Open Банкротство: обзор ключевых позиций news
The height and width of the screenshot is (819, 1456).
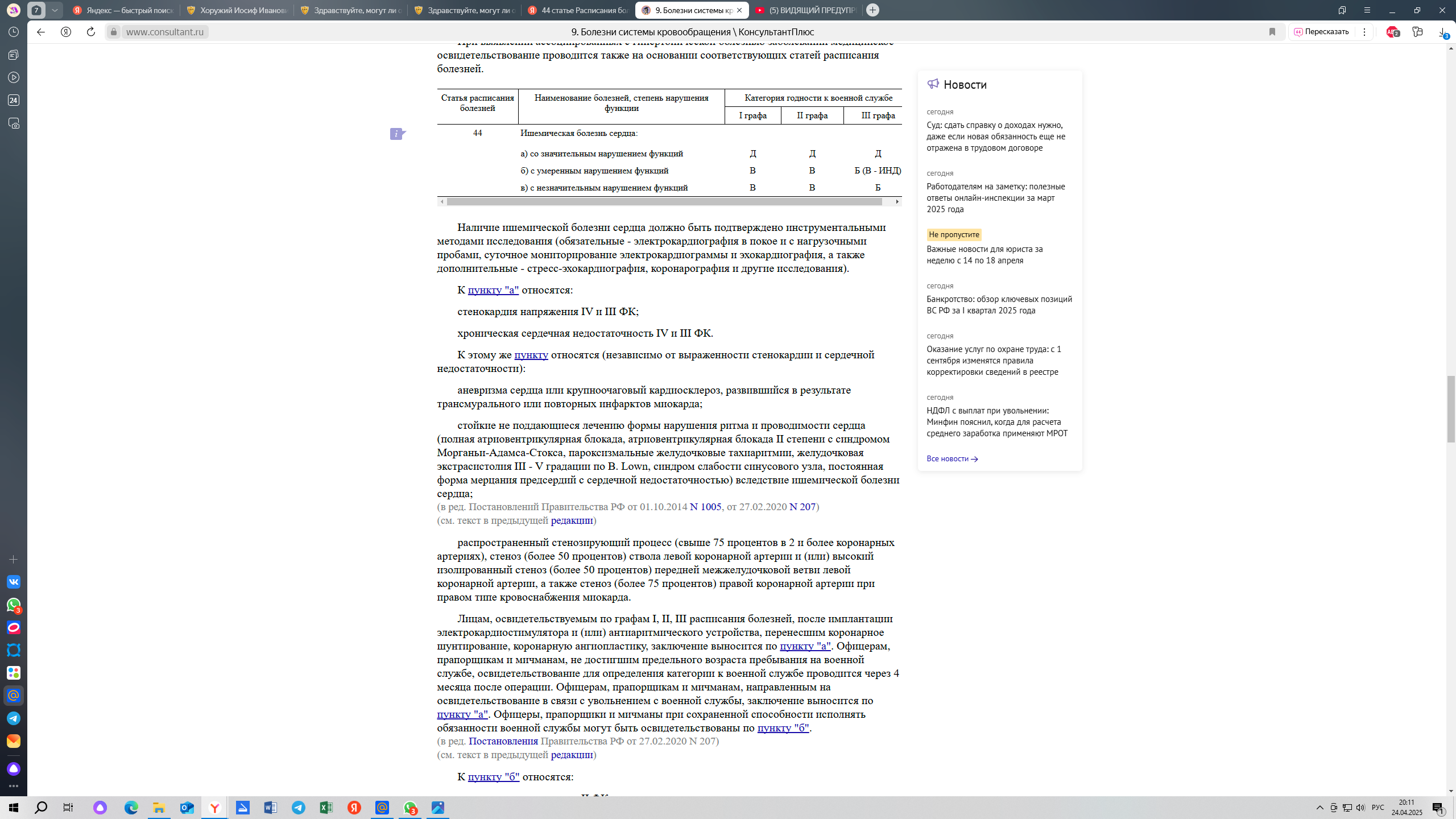click(x=999, y=305)
